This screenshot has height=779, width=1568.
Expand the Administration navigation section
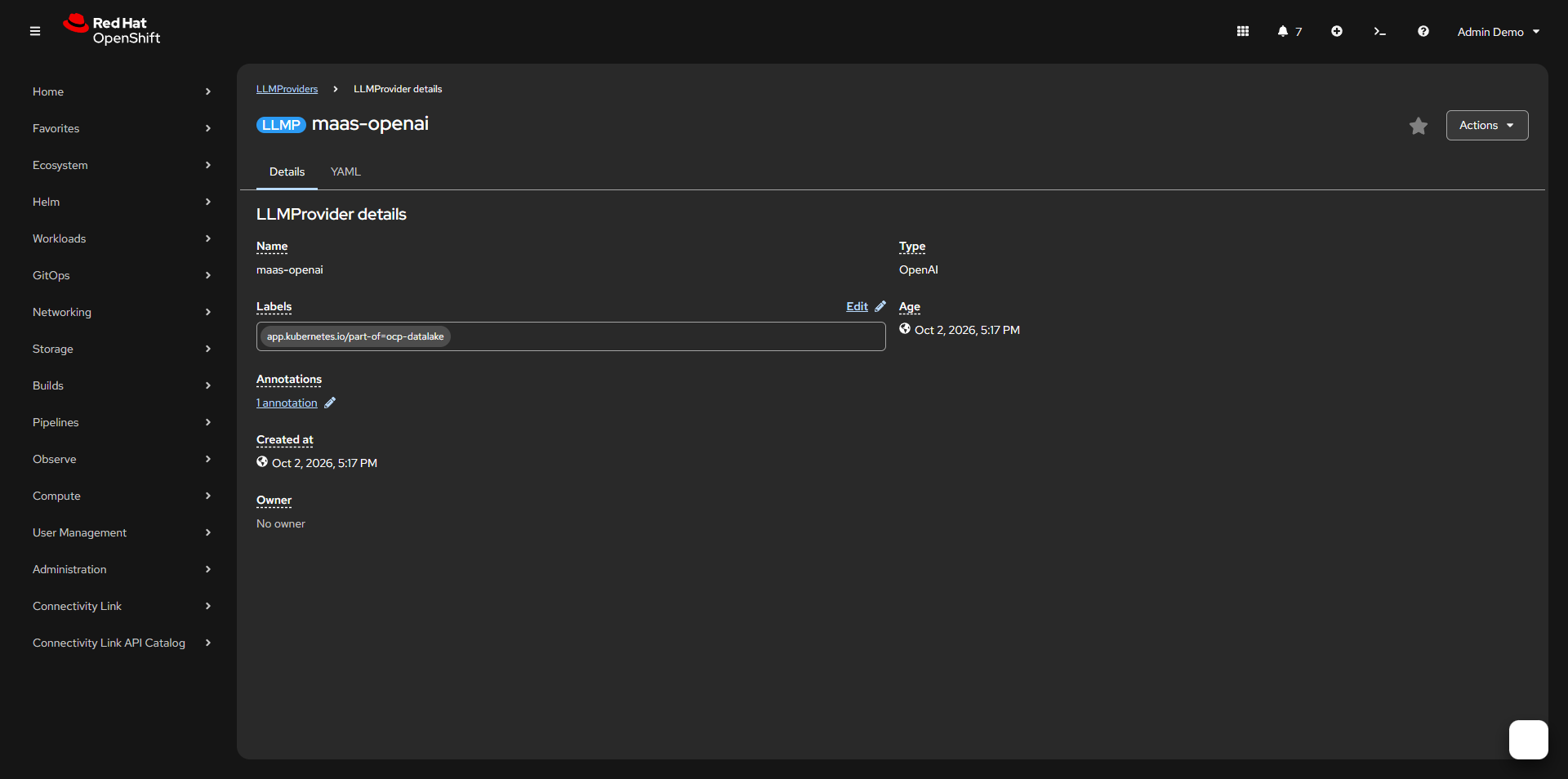(122, 569)
